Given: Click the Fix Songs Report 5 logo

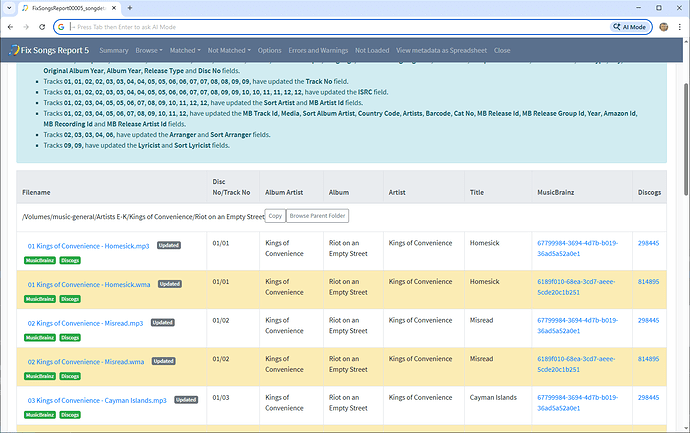Looking at the screenshot, I should [50, 50].
